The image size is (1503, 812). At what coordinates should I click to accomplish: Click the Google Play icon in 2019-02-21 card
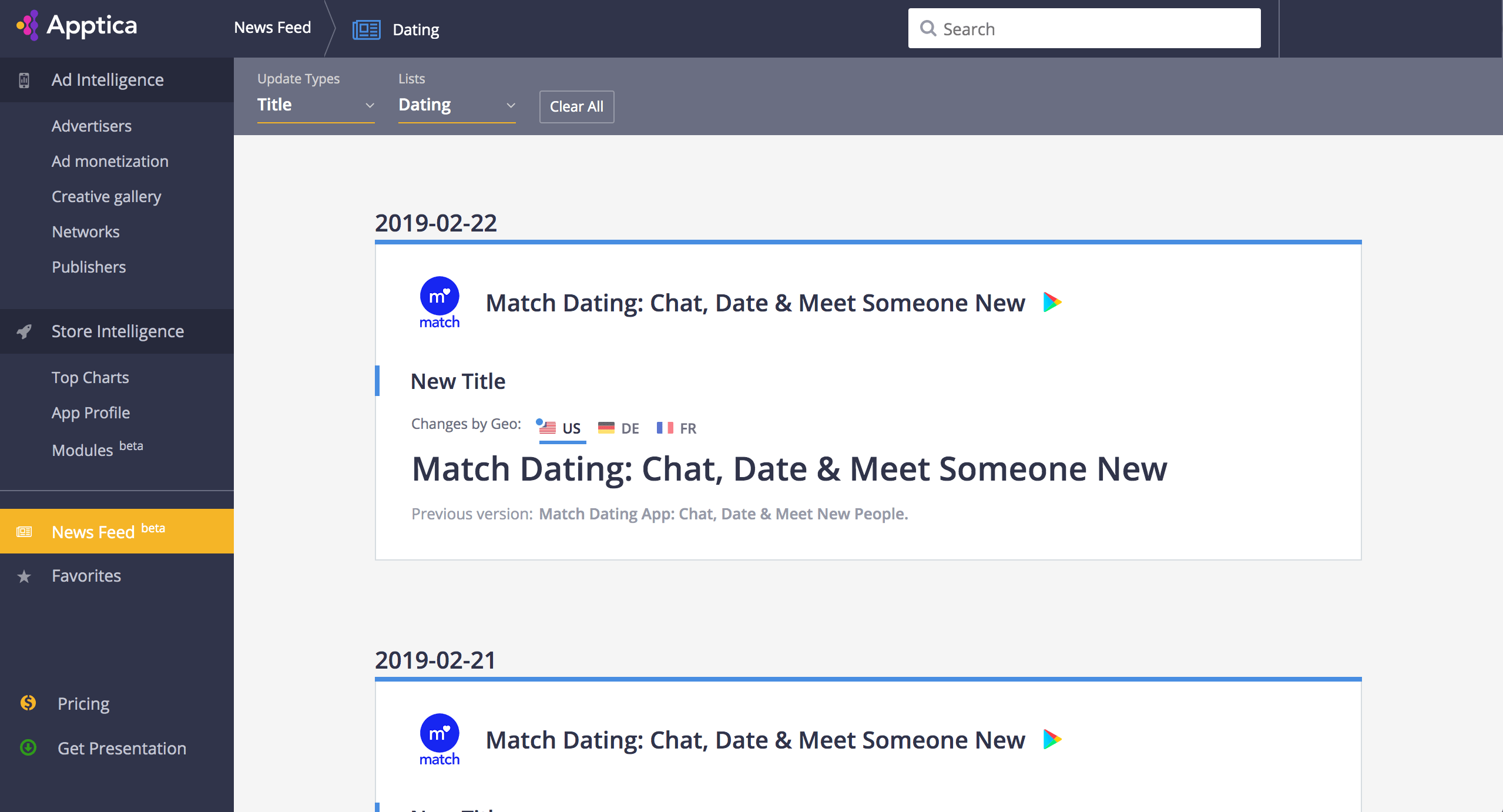coord(1052,739)
